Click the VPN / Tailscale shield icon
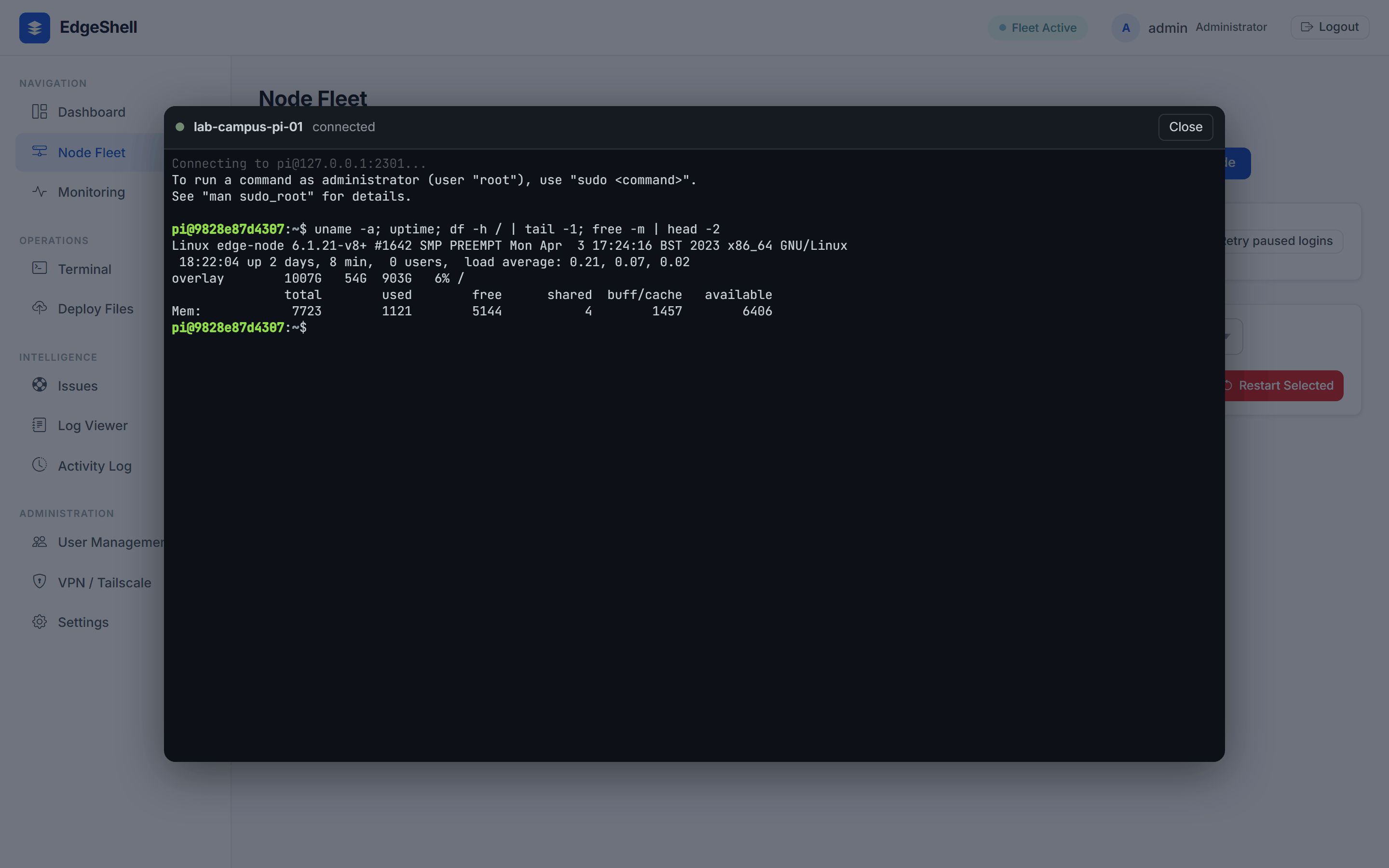The image size is (1389, 868). pos(40,582)
